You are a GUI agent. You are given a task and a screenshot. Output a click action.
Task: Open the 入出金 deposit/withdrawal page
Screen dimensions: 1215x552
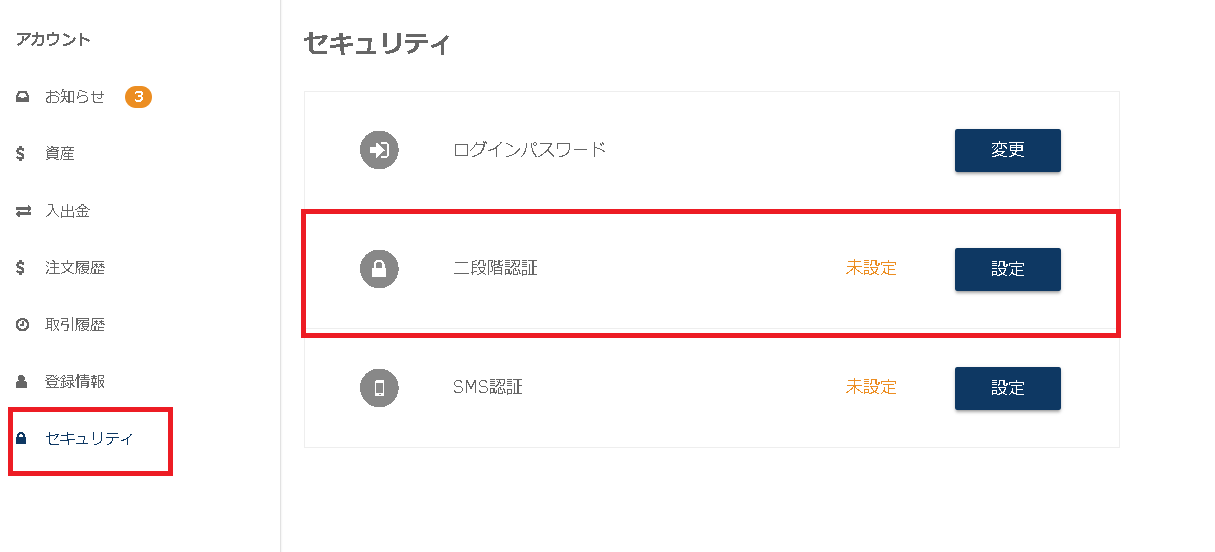coord(68,211)
